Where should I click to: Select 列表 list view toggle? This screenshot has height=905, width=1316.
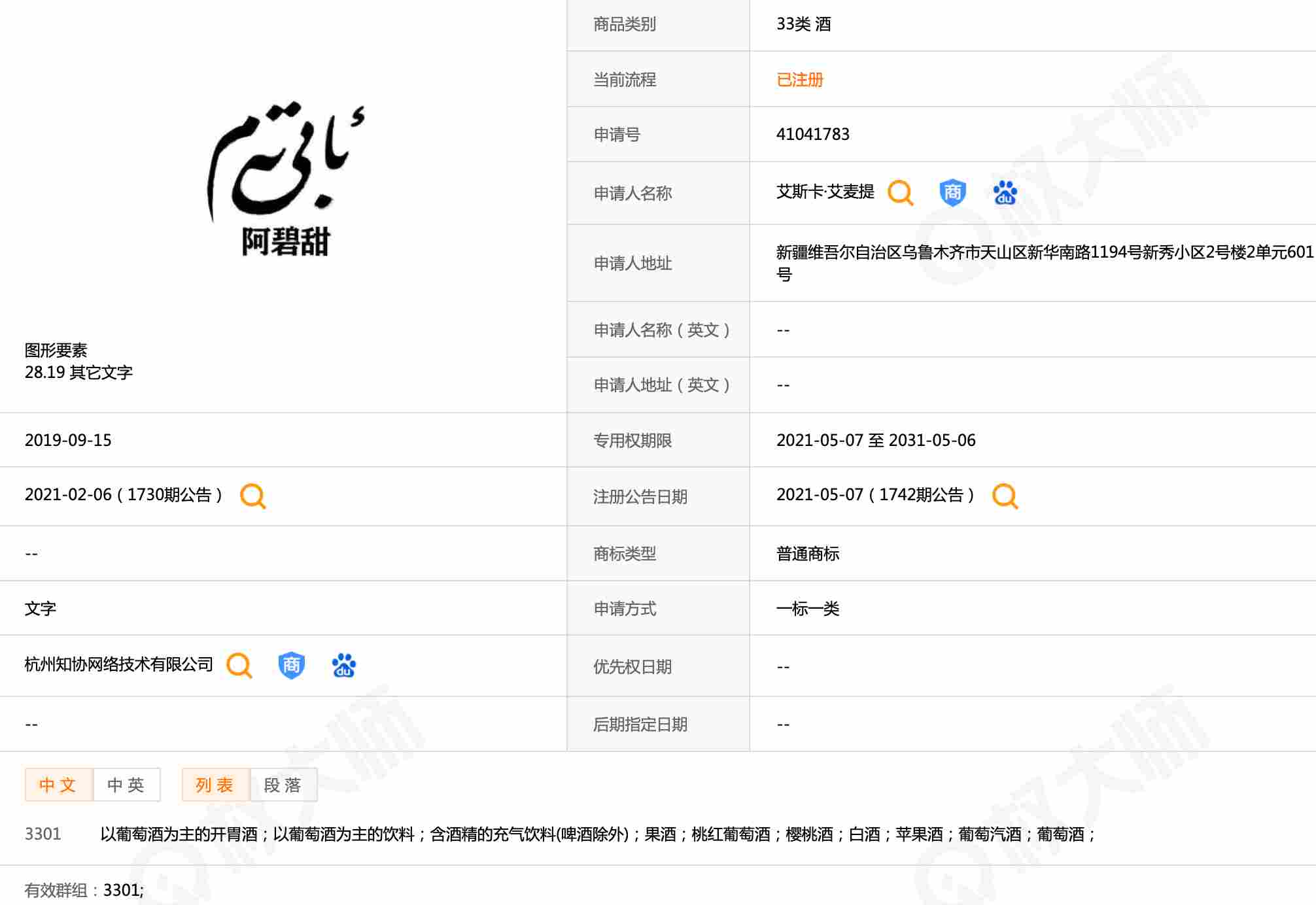(x=215, y=785)
